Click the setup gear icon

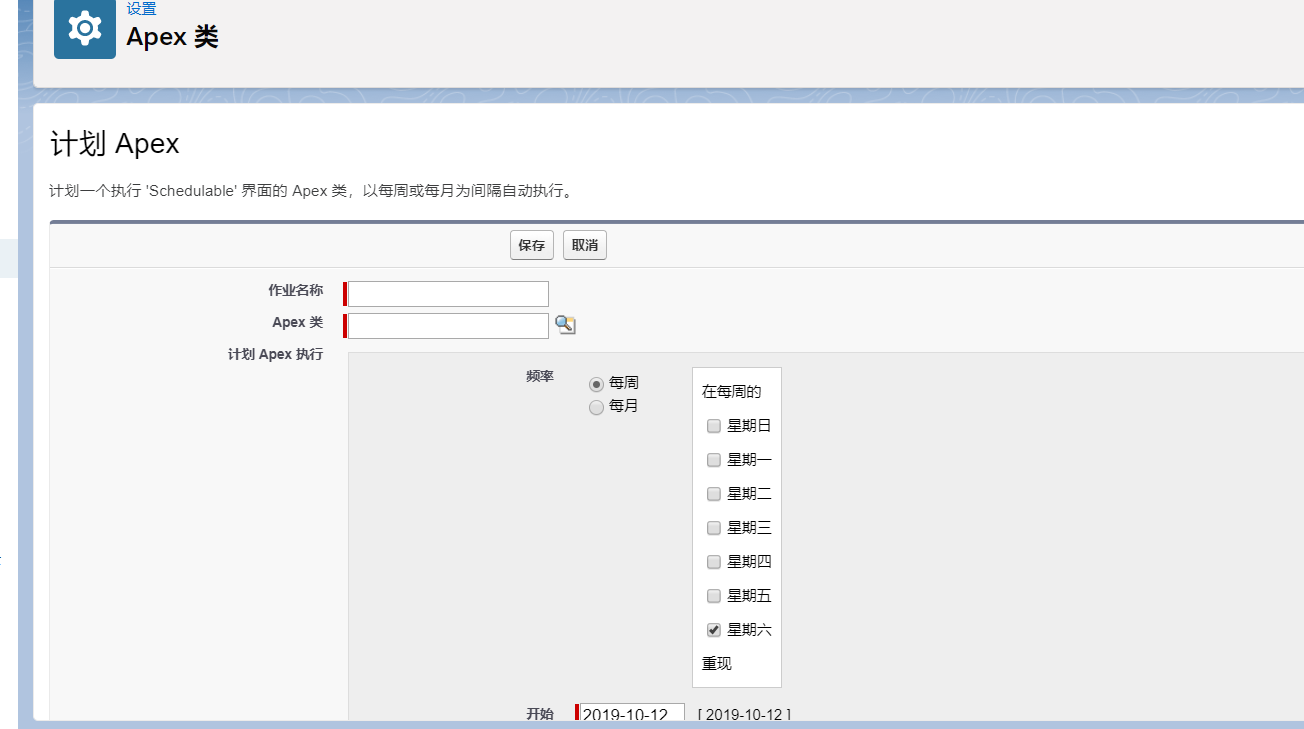coord(85,29)
